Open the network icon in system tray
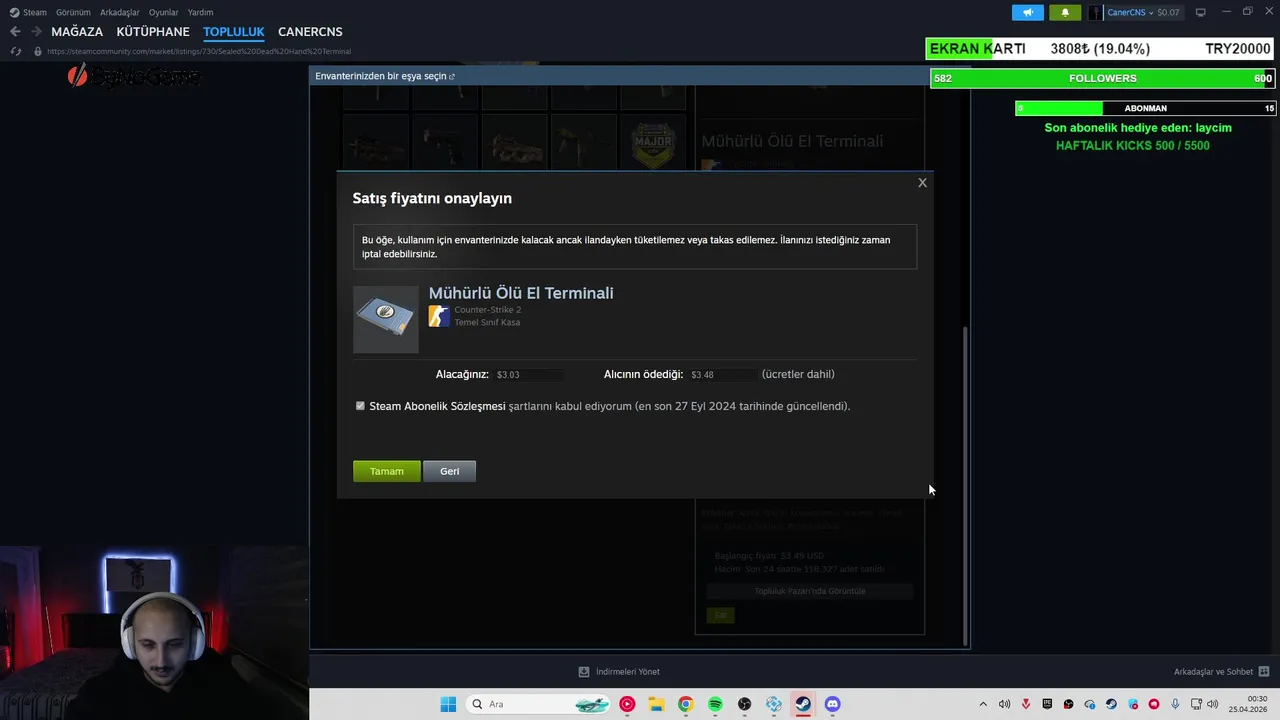The image size is (1280, 720). [x=1197, y=704]
